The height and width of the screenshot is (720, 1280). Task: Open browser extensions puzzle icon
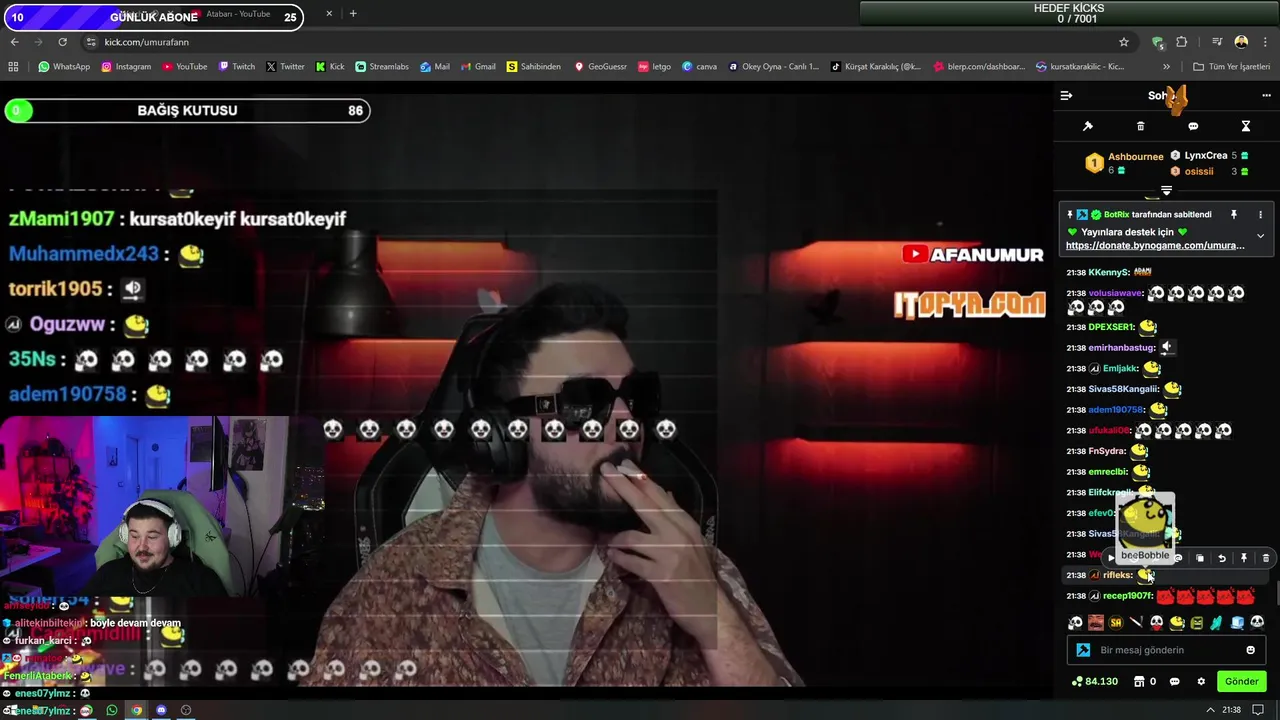(x=1181, y=42)
